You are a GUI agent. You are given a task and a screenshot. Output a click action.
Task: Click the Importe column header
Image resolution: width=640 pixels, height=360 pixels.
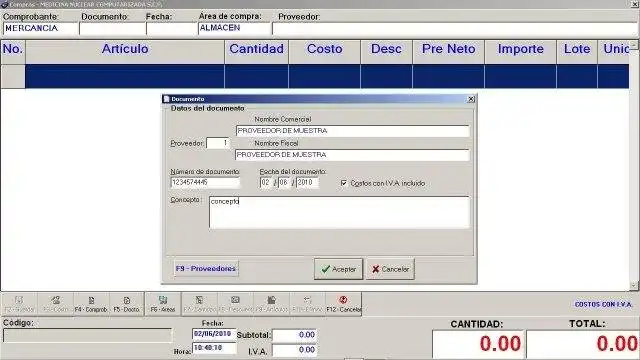[520, 51]
